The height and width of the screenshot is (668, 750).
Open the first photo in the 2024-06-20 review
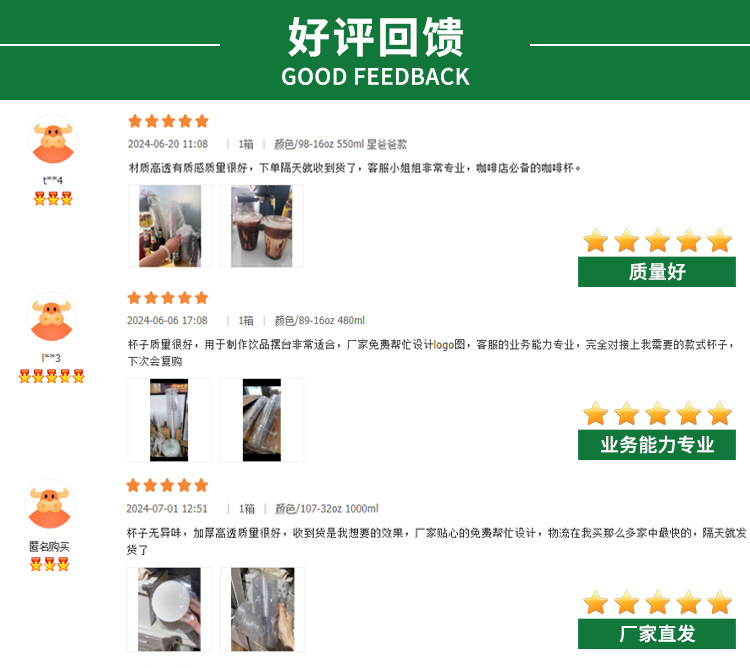coord(170,226)
